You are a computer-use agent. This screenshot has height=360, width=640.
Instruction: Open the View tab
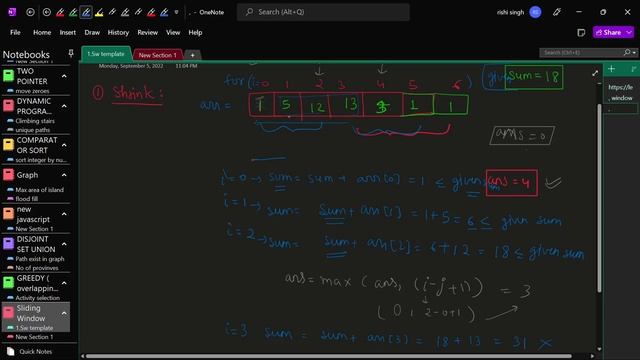coord(173,33)
